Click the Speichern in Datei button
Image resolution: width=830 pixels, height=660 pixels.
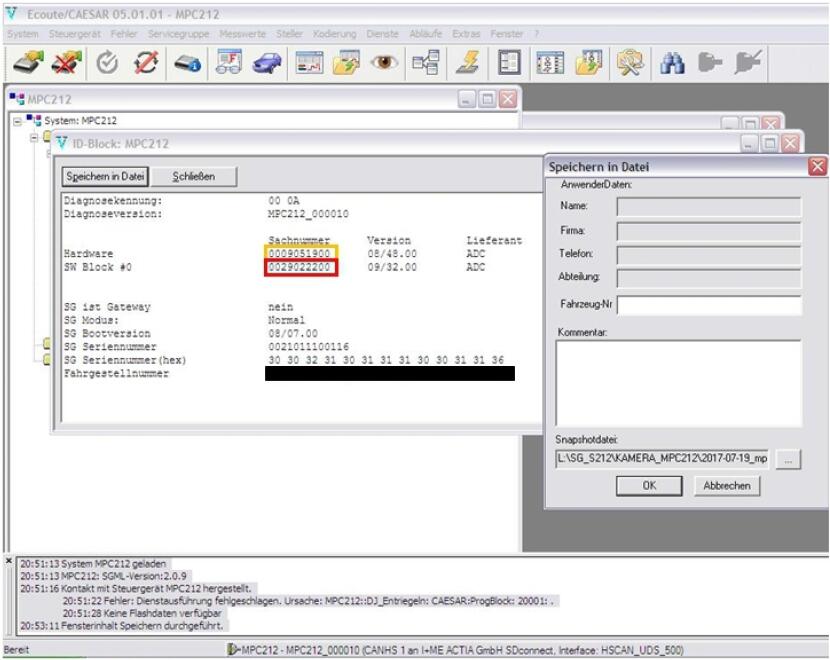coord(105,176)
